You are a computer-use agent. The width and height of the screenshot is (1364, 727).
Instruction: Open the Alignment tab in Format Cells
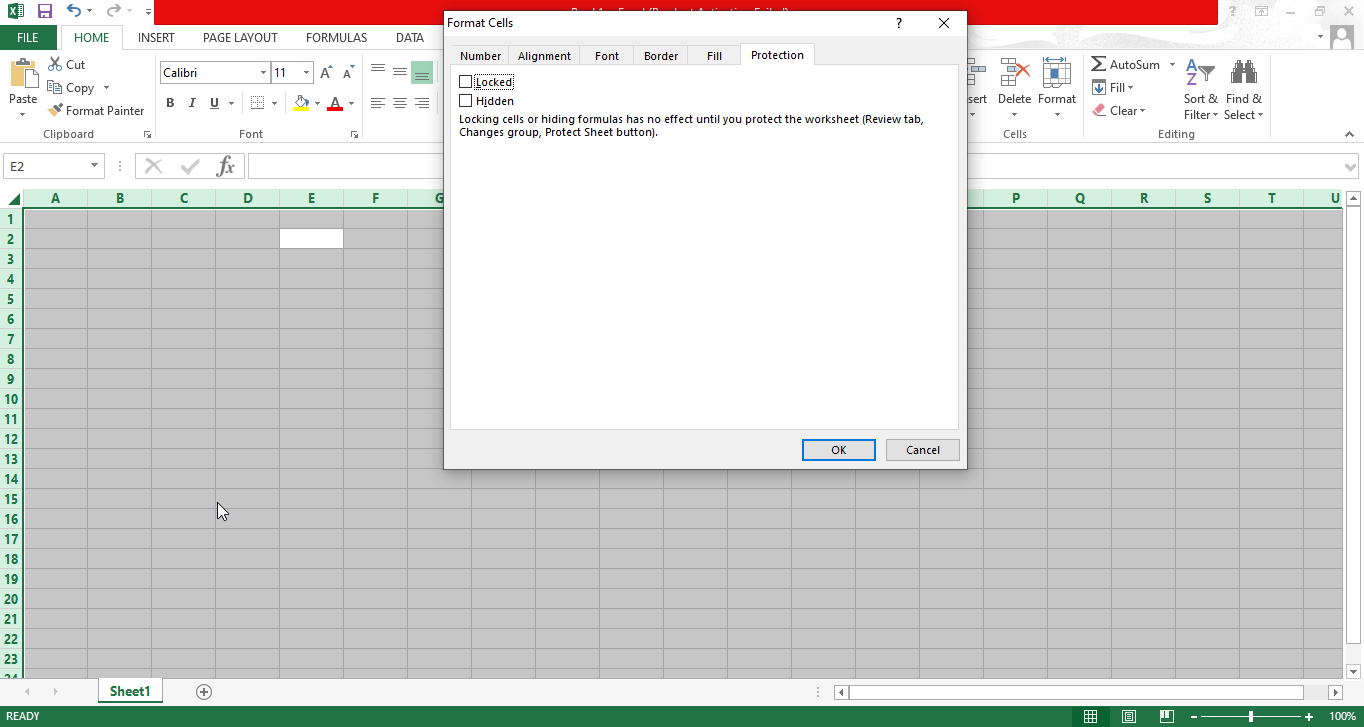pos(544,56)
